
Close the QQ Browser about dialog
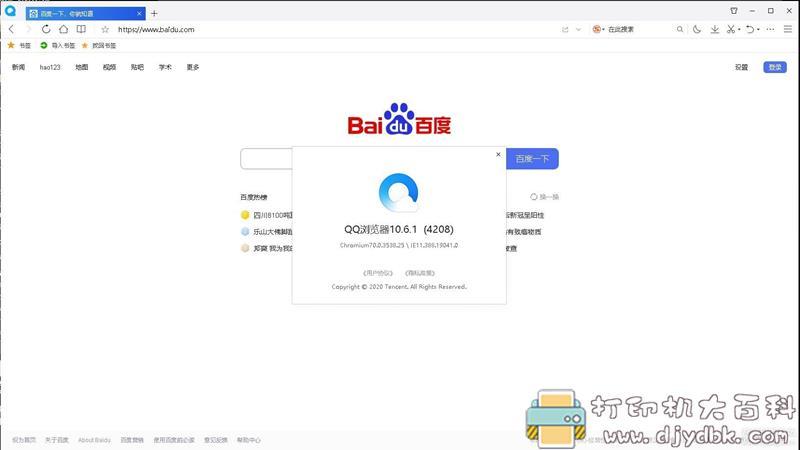tap(498, 155)
